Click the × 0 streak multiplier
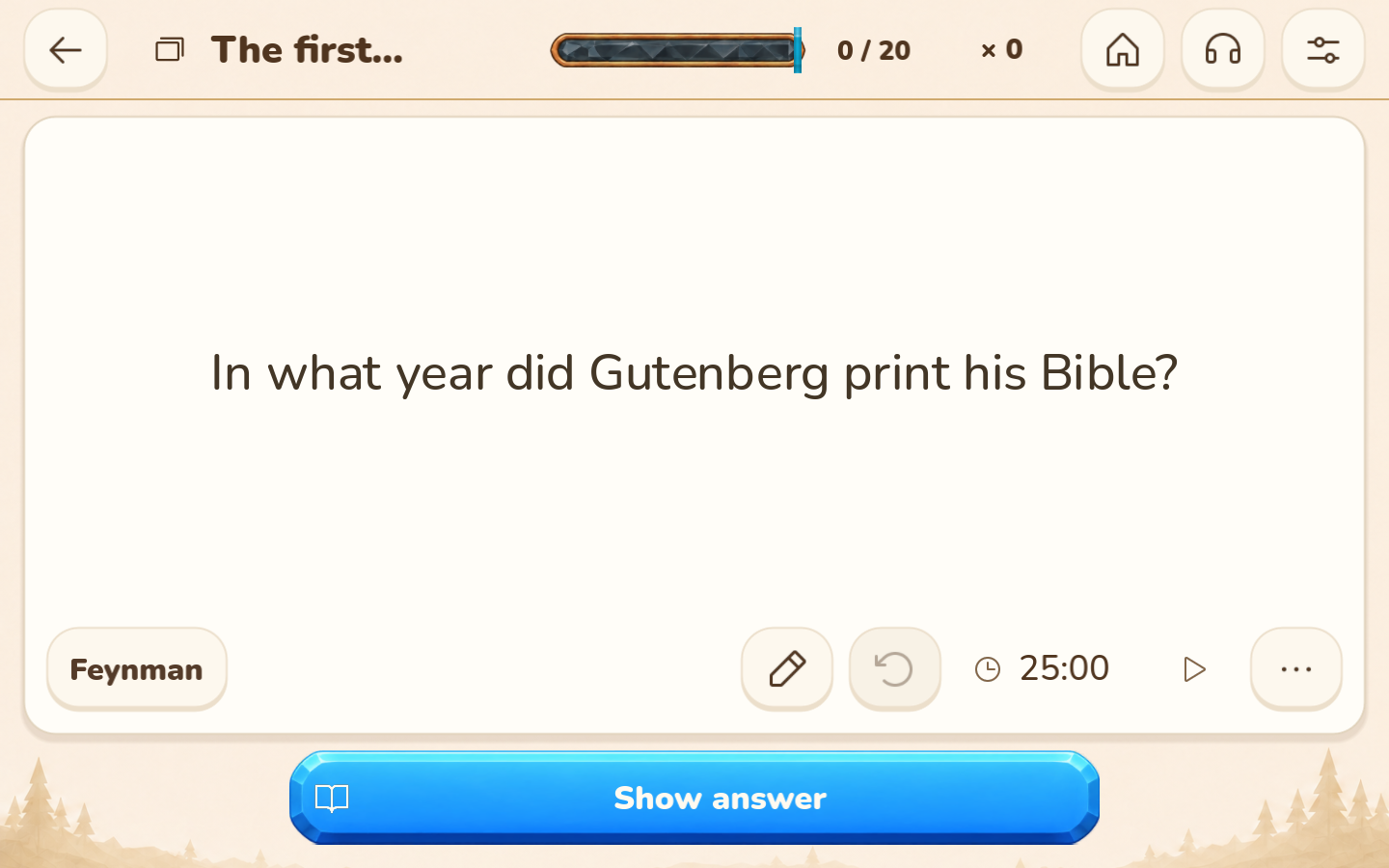The height and width of the screenshot is (868, 1389). point(1001,50)
